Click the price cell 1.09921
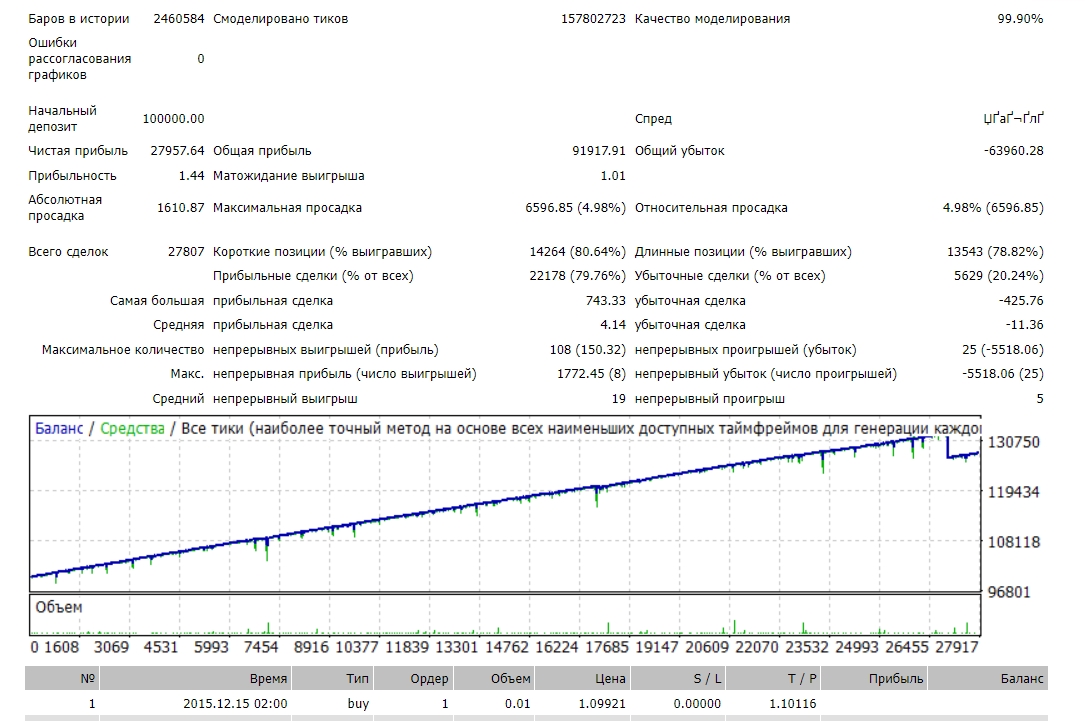Viewport: 1085px width, 721px height. point(602,704)
